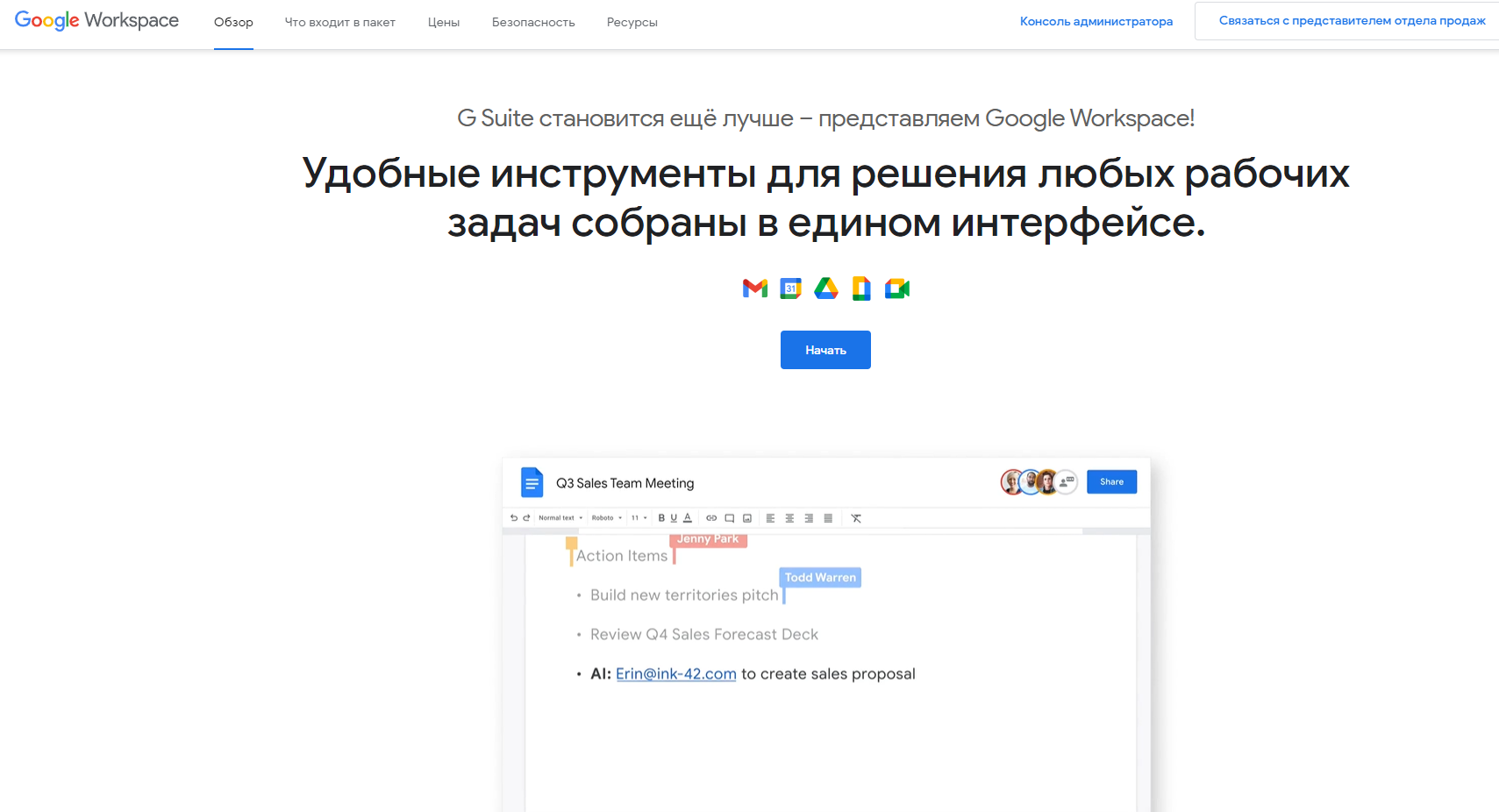This screenshot has height=812, width=1499.
Task: Open the font size 11 dropdown
Action: 639,518
